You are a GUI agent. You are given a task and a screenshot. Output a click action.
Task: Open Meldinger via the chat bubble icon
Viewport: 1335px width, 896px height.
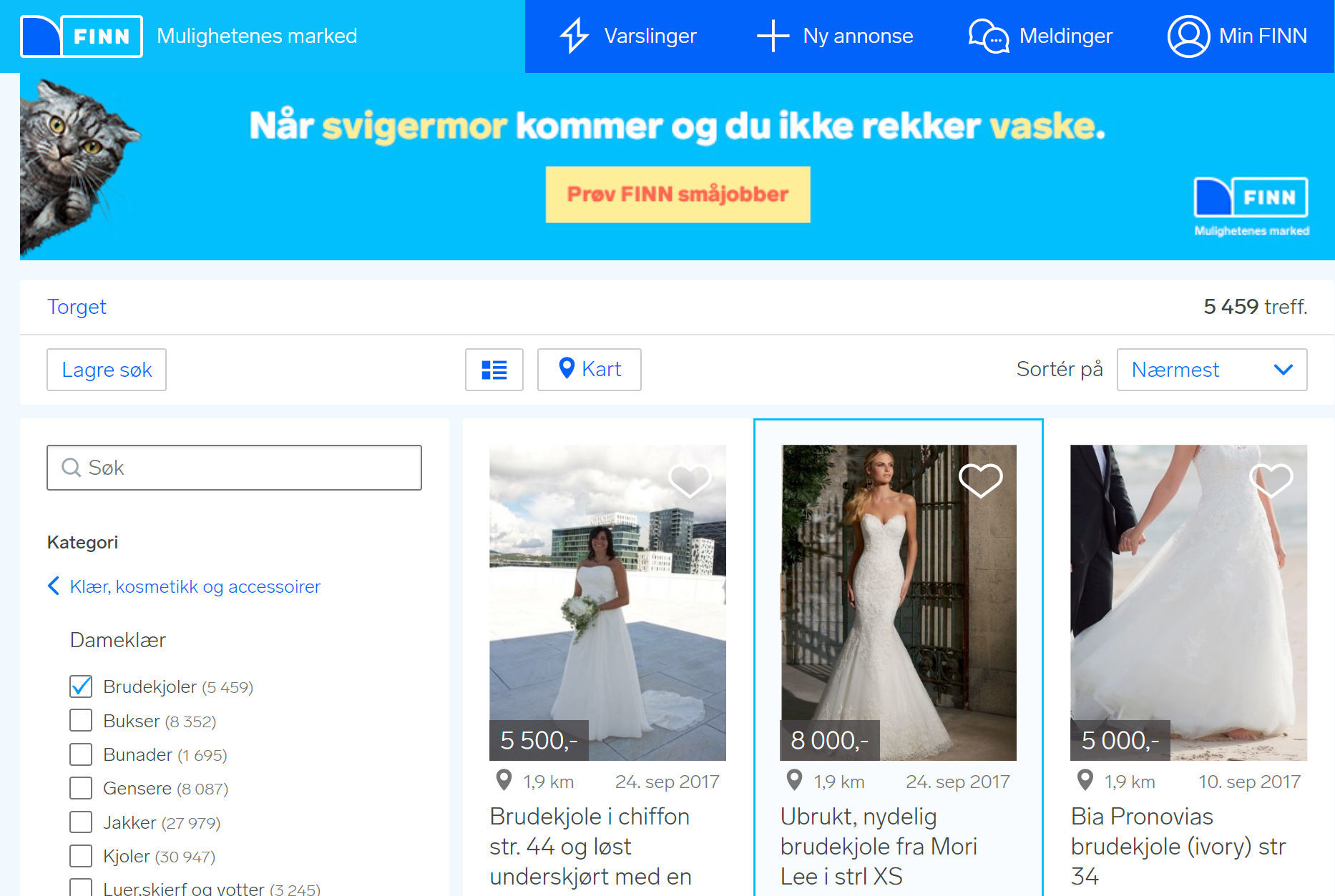(x=988, y=36)
